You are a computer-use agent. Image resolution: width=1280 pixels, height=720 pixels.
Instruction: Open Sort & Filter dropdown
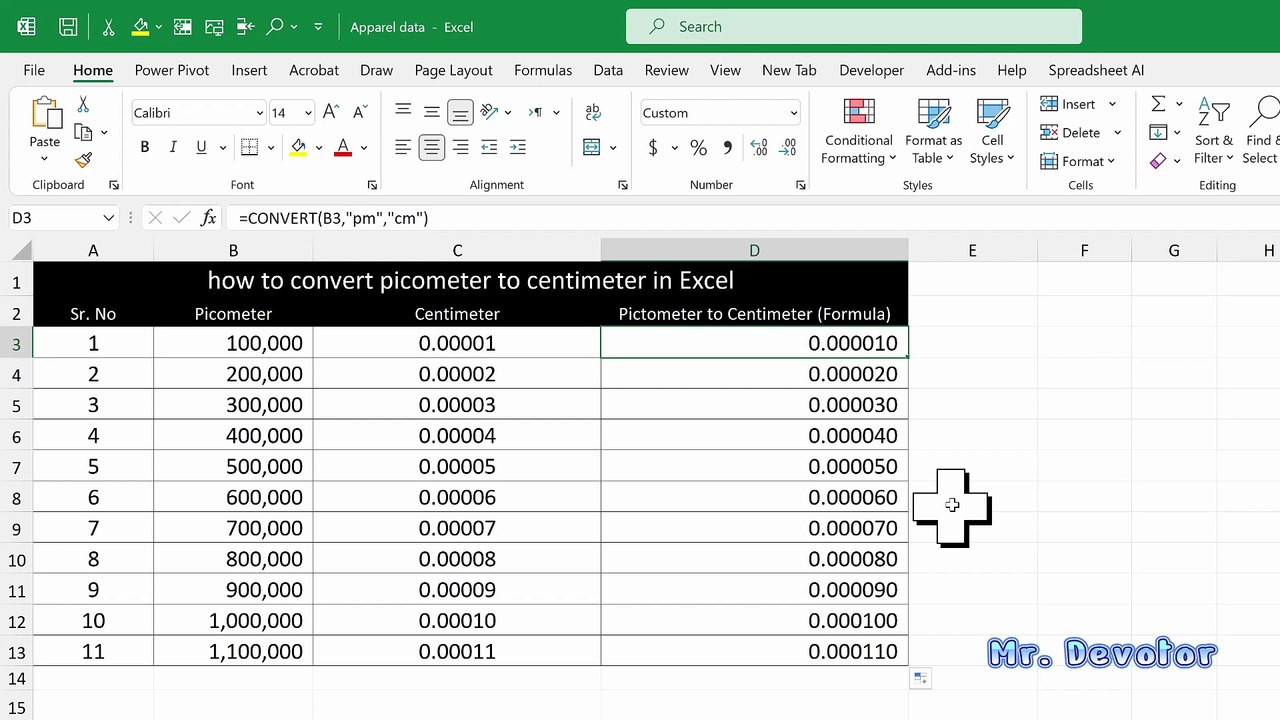point(1213,131)
